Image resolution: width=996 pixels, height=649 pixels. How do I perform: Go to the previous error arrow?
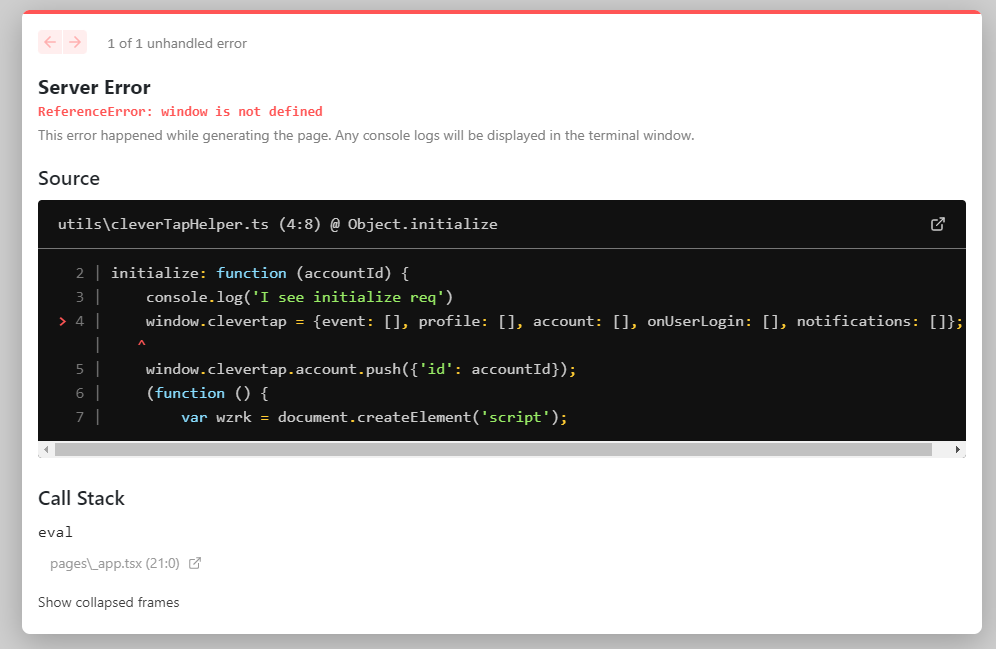point(50,43)
